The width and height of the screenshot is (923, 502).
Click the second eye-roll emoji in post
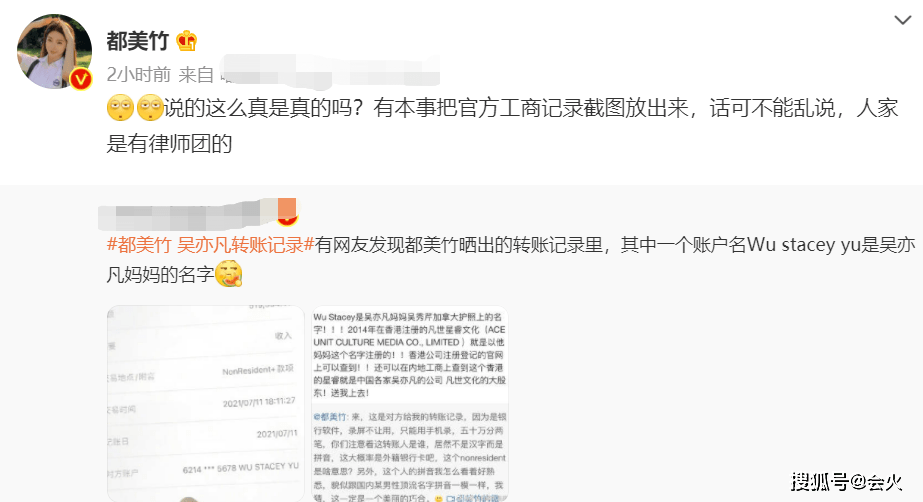pos(150,108)
